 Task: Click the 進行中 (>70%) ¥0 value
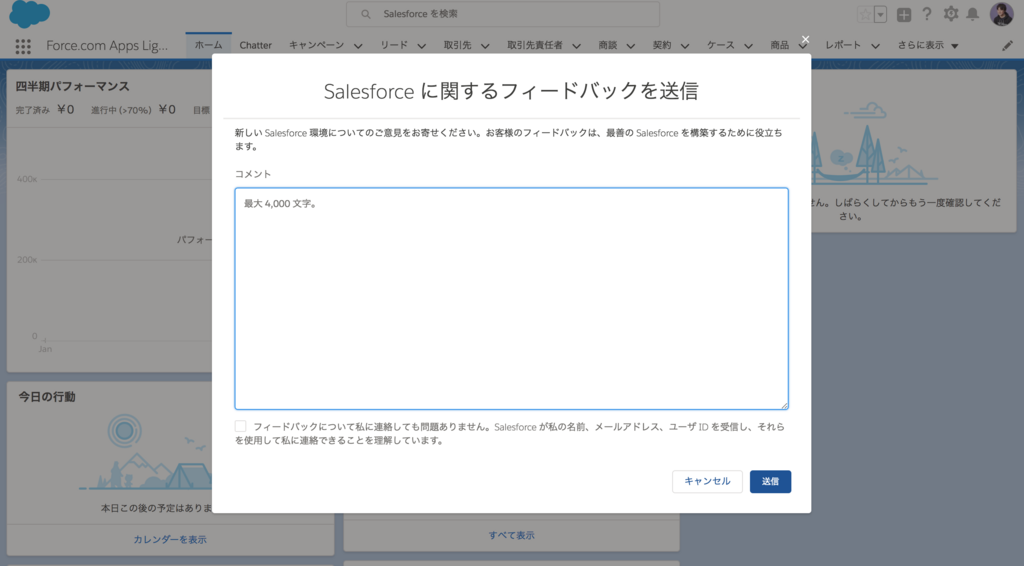[x=133, y=110]
